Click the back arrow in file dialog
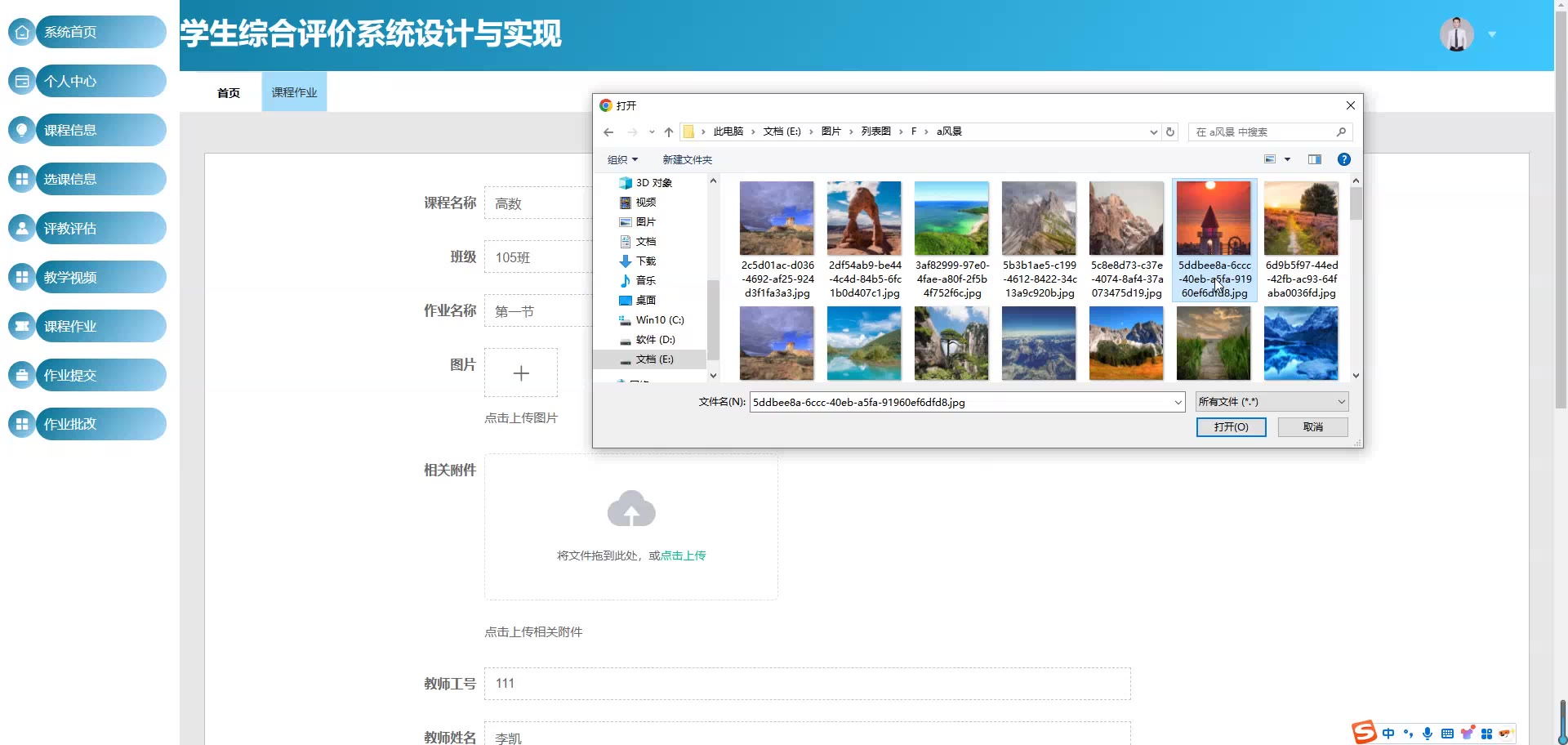Image resolution: width=1568 pixels, height=745 pixels. [x=608, y=132]
